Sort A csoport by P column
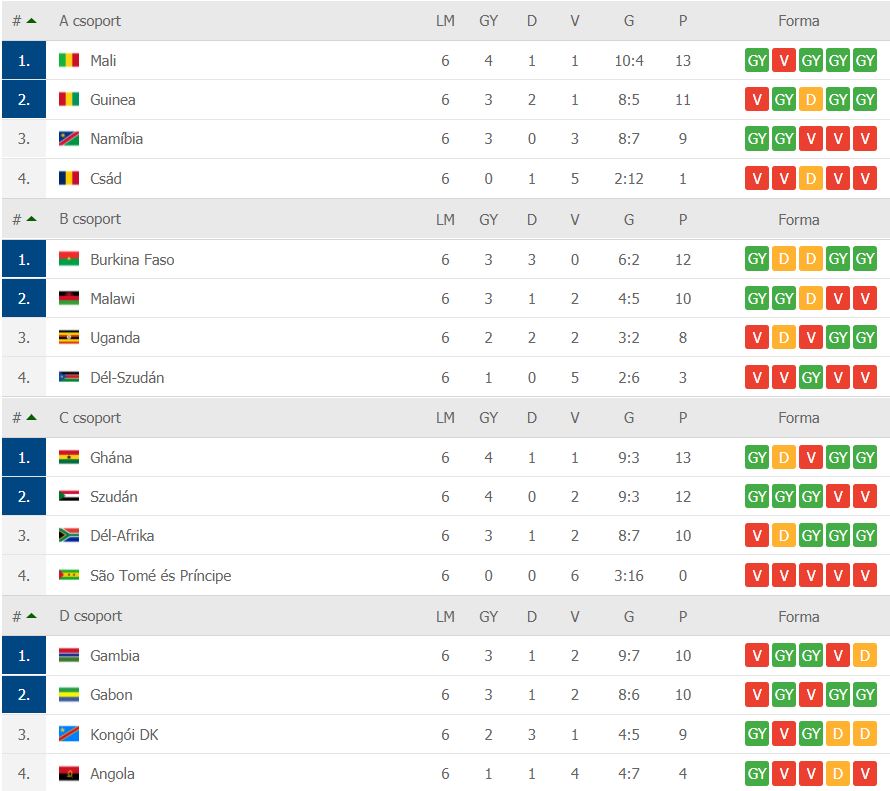The image size is (890, 791). [683, 20]
